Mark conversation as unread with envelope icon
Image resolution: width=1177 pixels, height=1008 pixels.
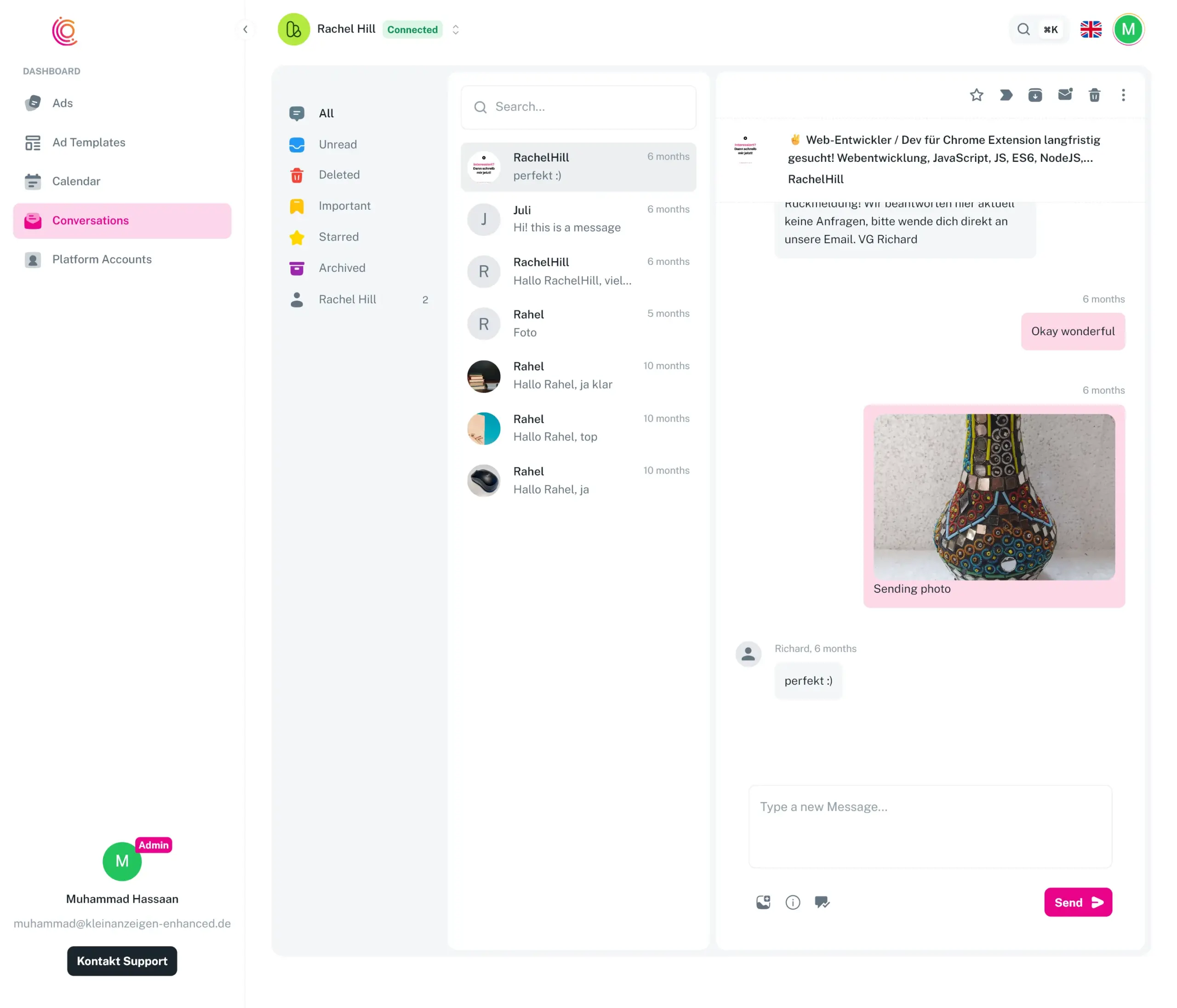click(x=1064, y=94)
